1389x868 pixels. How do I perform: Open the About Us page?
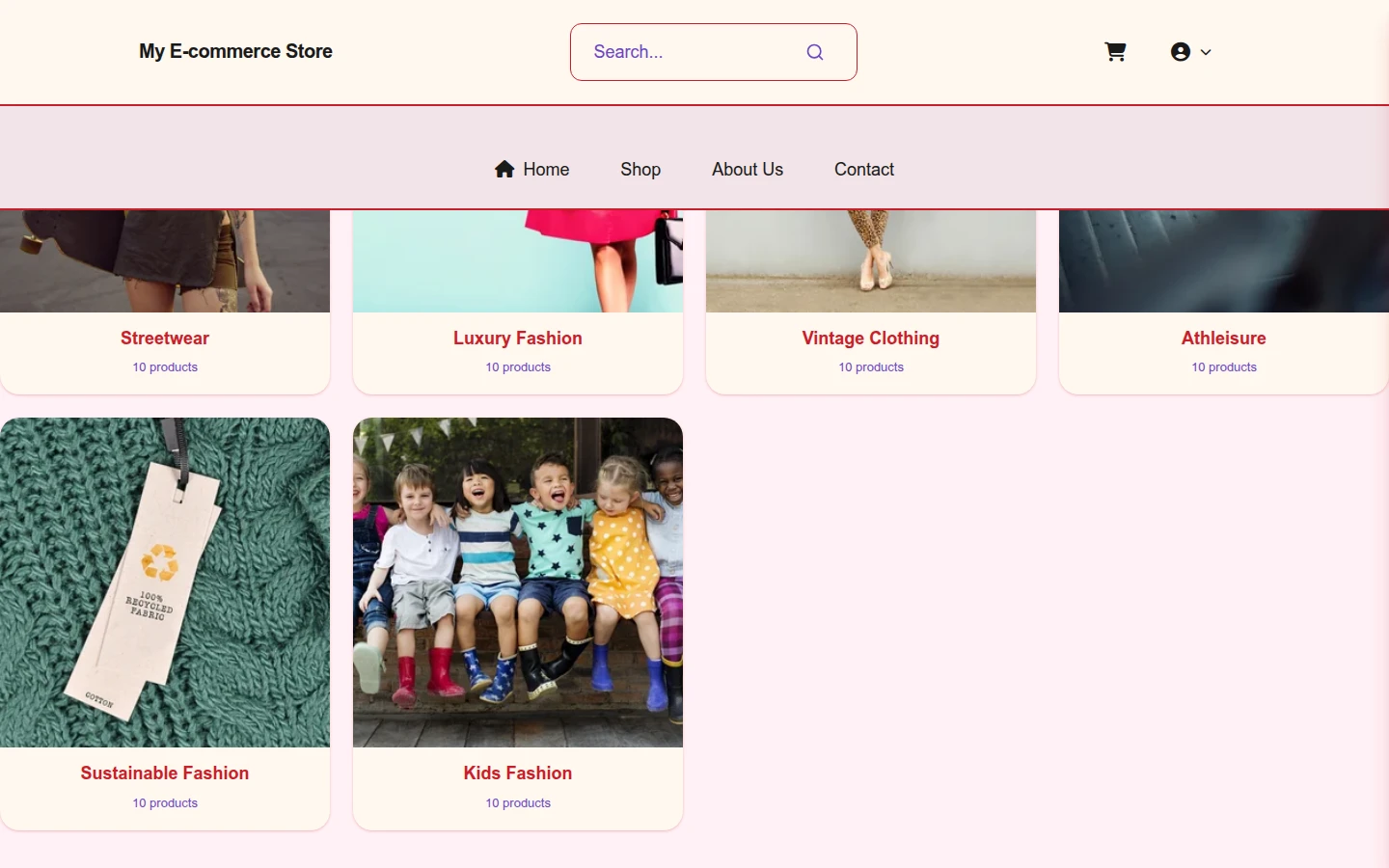click(x=748, y=169)
